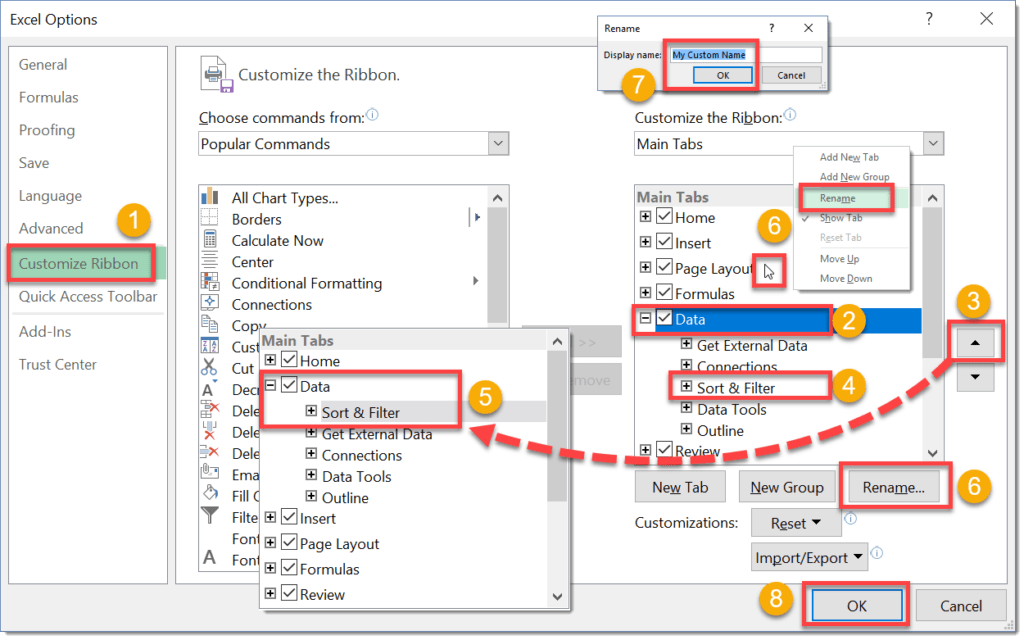The image size is (1024, 640).
Task: Open the Popular Commands dropdown
Action: pyautogui.click(x=498, y=143)
